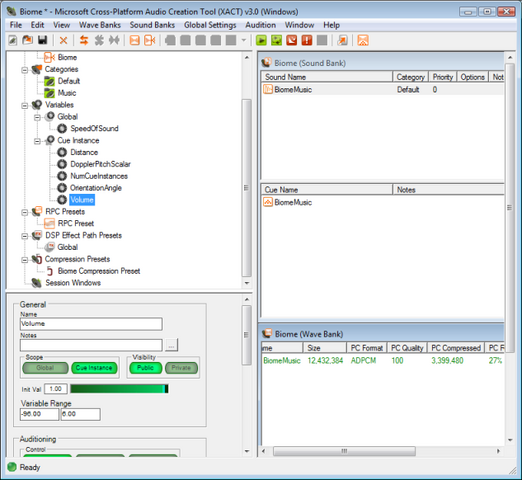Click the rightmost orange toolbar icon
The height and width of the screenshot is (480, 522).
coord(363,40)
